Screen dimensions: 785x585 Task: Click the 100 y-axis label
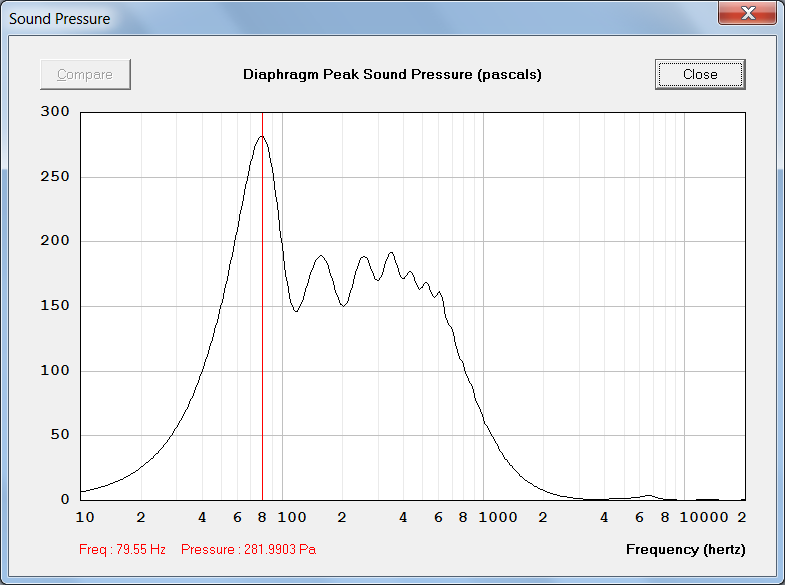(55, 370)
